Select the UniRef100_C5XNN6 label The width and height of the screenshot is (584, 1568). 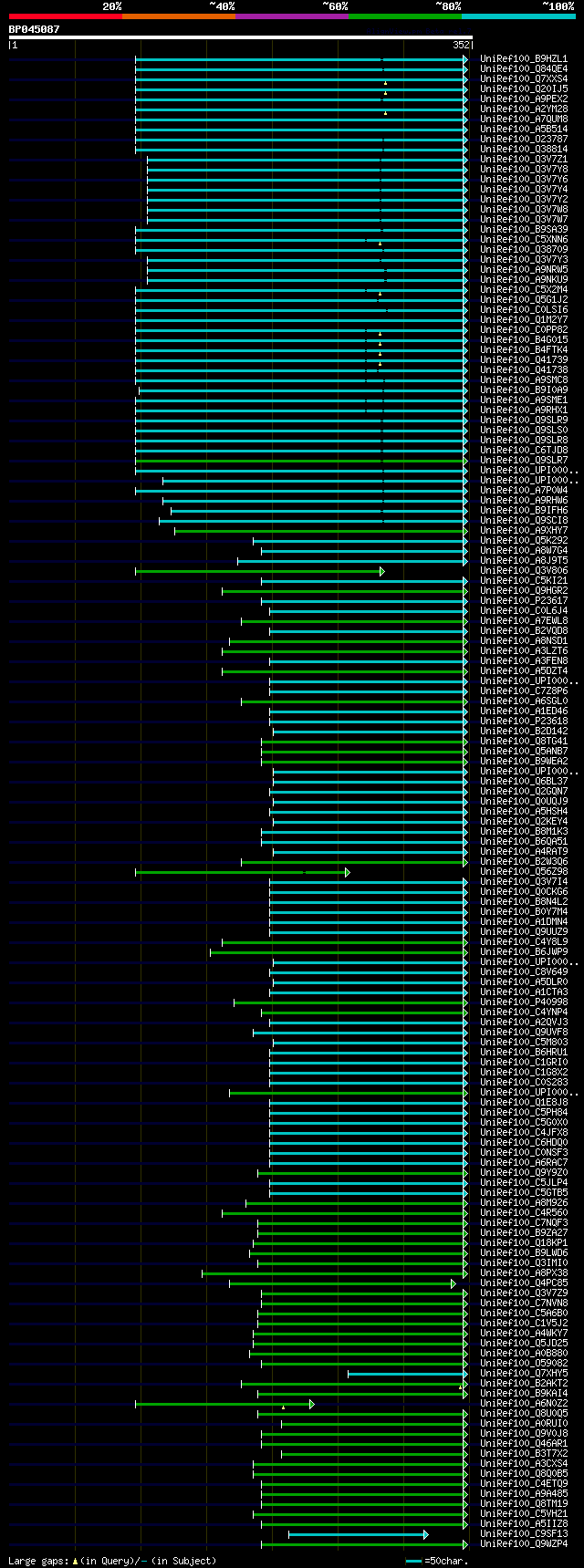click(524, 240)
